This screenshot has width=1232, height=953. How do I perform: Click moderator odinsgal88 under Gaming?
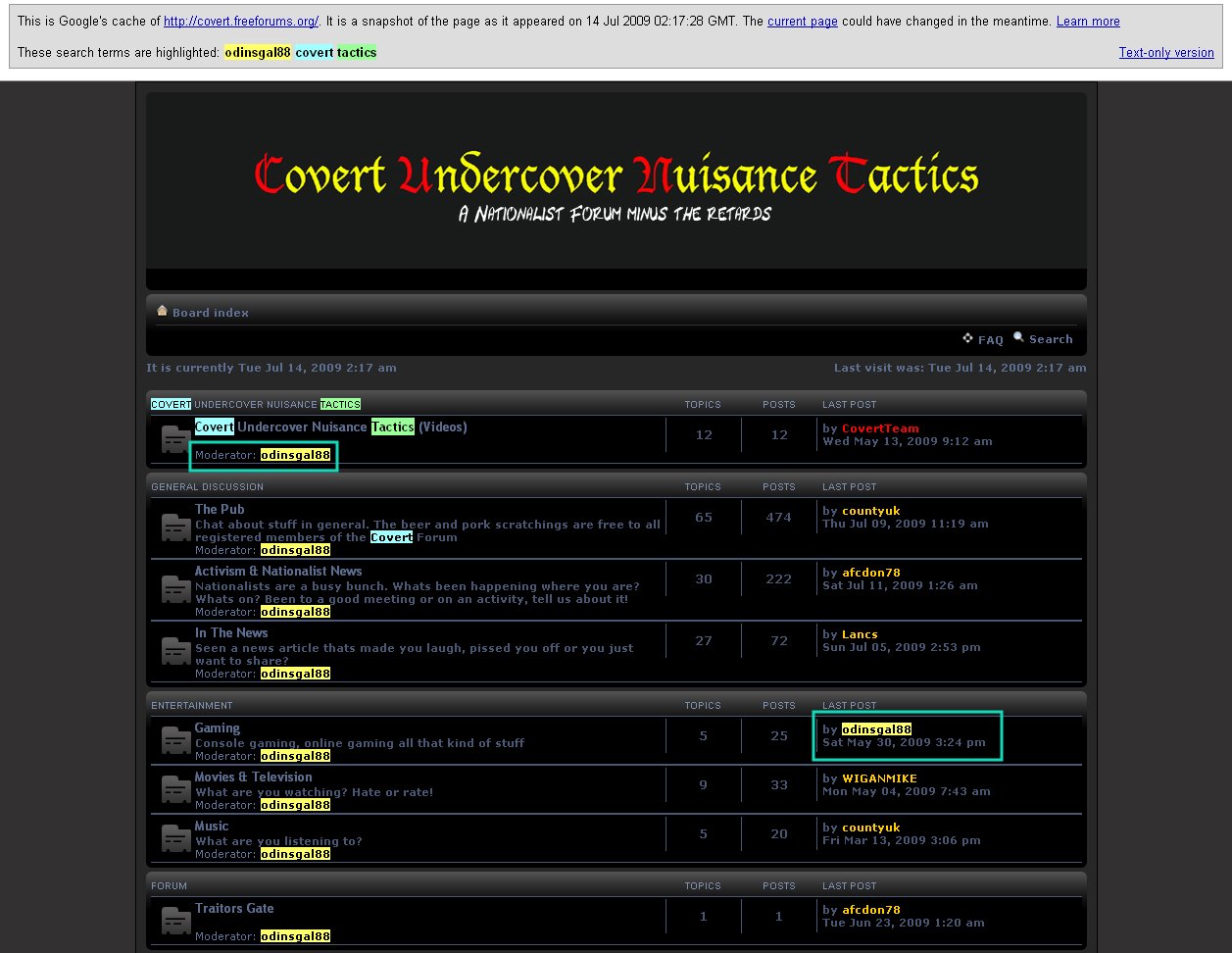click(x=295, y=756)
